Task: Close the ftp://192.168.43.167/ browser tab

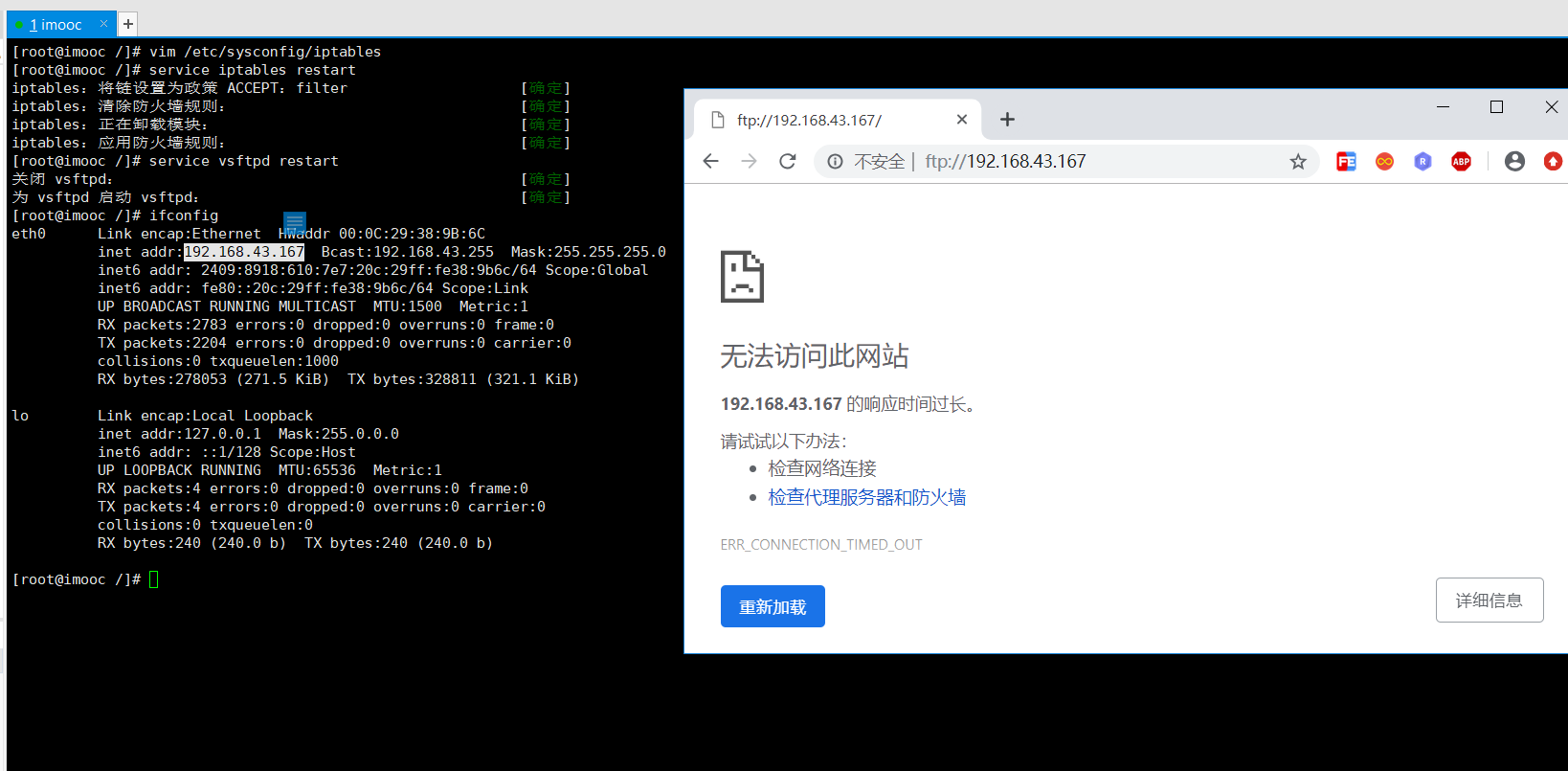Action: pyautogui.click(x=962, y=120)
